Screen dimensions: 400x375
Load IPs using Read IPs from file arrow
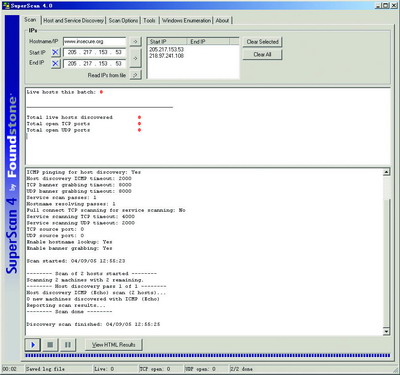135,75
